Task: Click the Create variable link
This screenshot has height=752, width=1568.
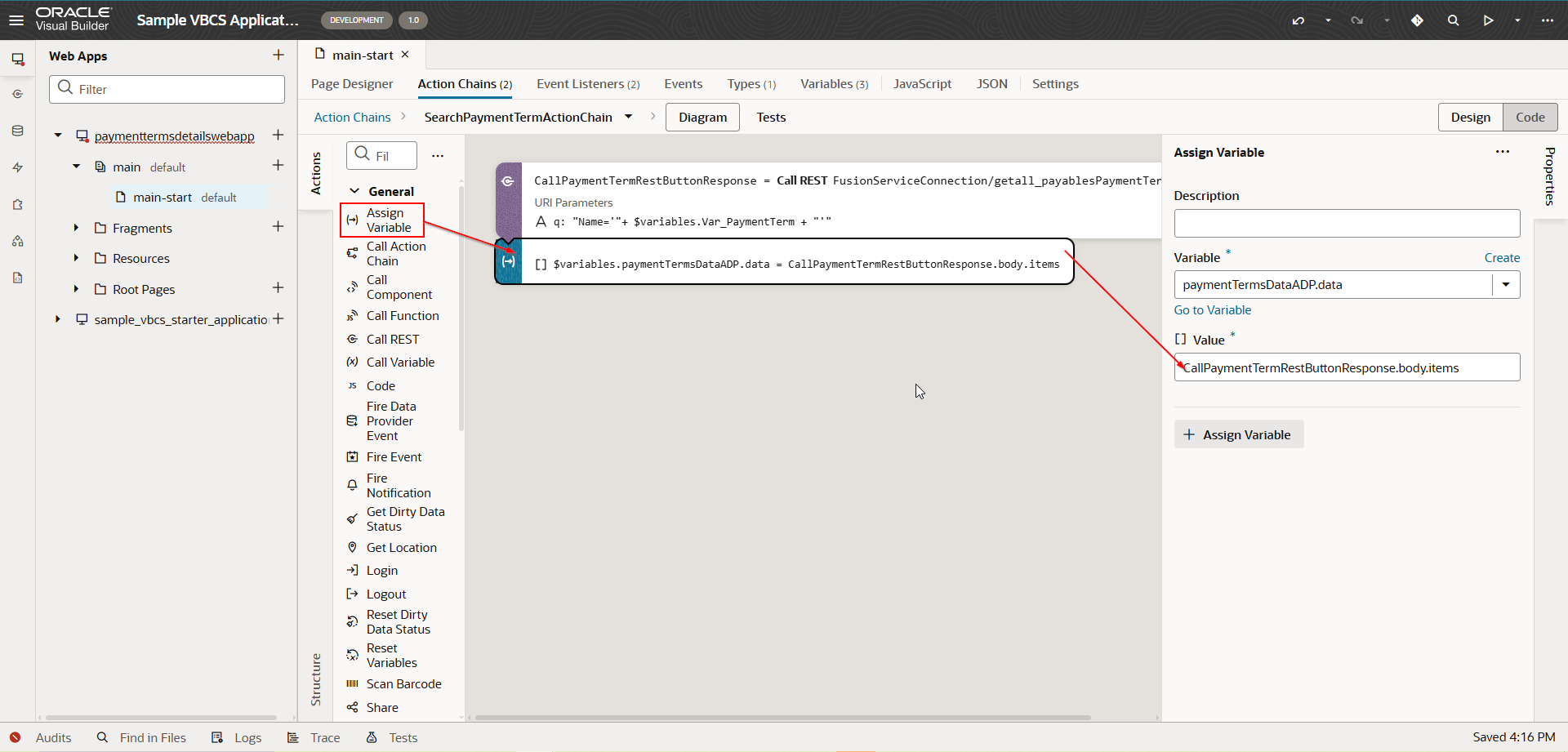Action: [x=1502, y=258]
